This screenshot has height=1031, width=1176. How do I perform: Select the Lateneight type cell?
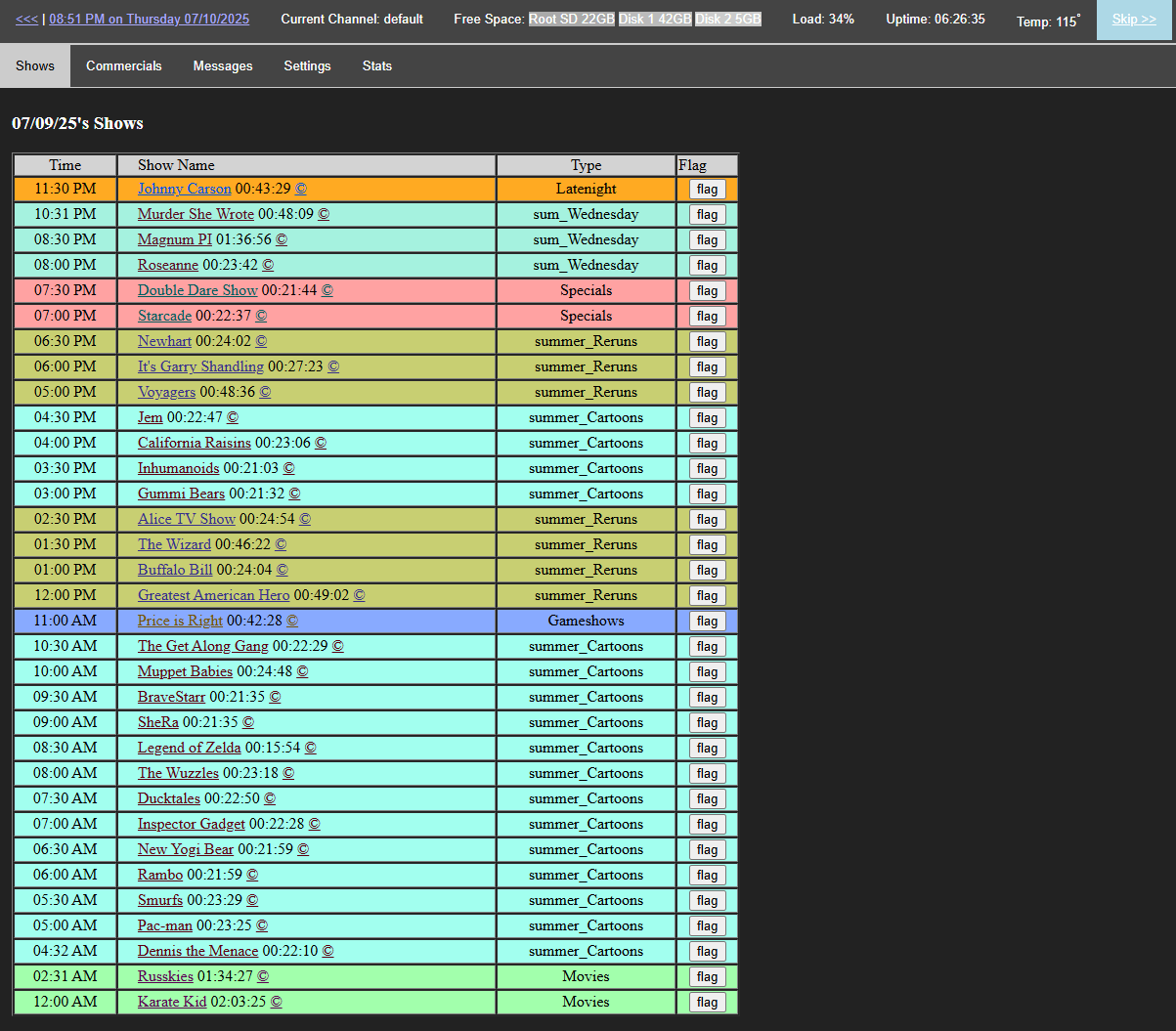587,189
